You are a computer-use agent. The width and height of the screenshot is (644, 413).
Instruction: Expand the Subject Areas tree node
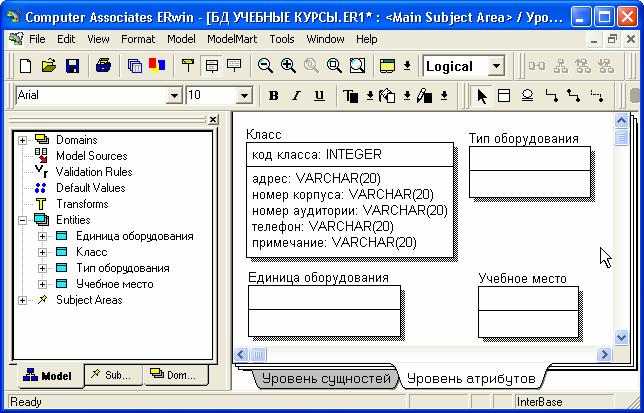point(22,301)
